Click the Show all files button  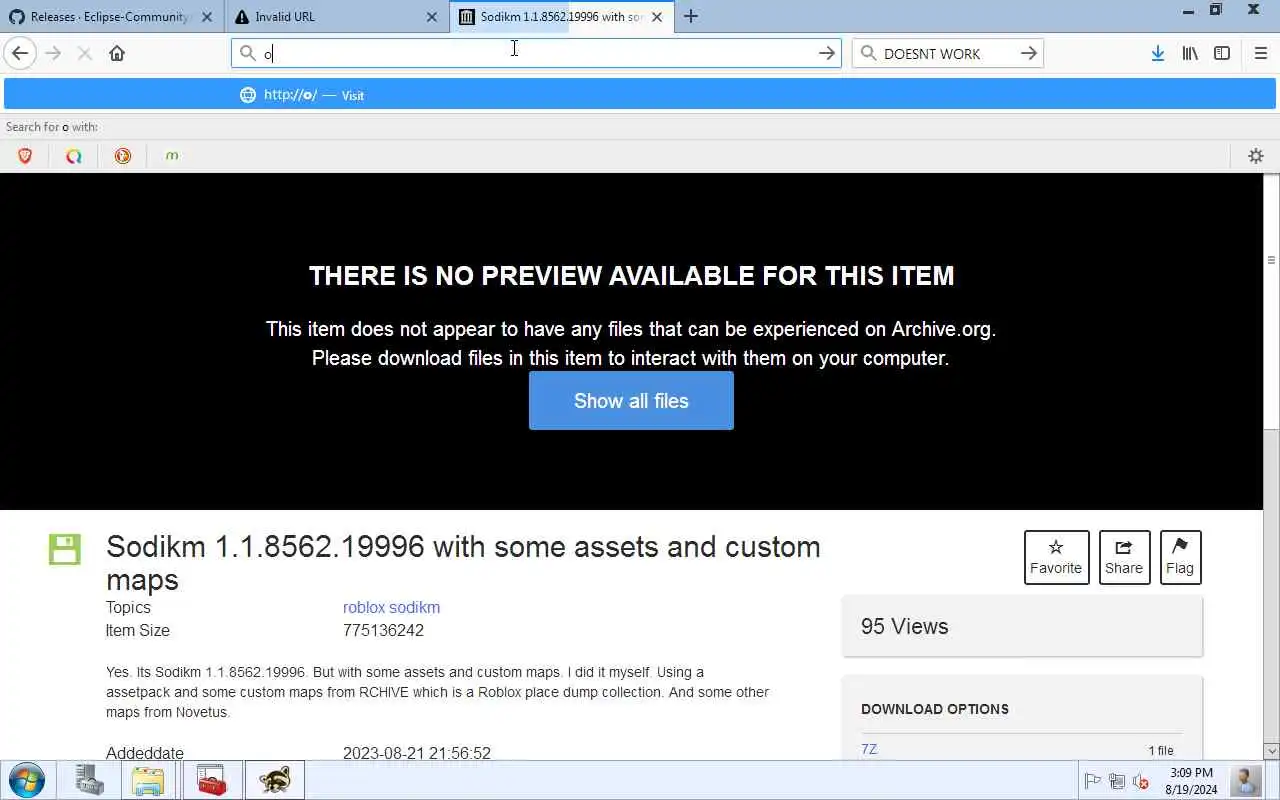[x=631, y=401]
